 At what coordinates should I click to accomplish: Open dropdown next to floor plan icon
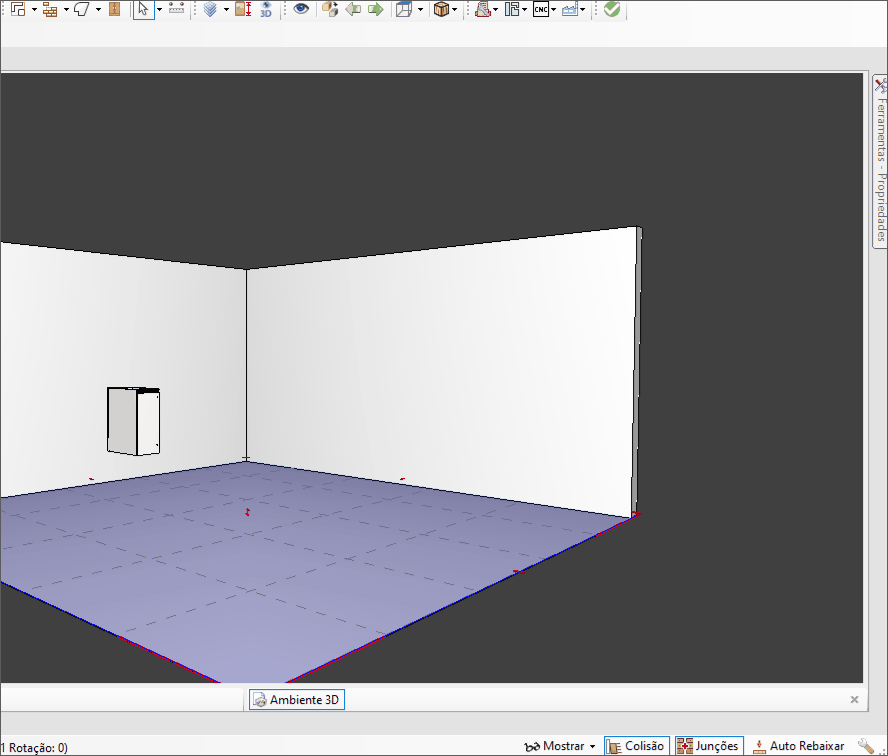coord(34,10)
